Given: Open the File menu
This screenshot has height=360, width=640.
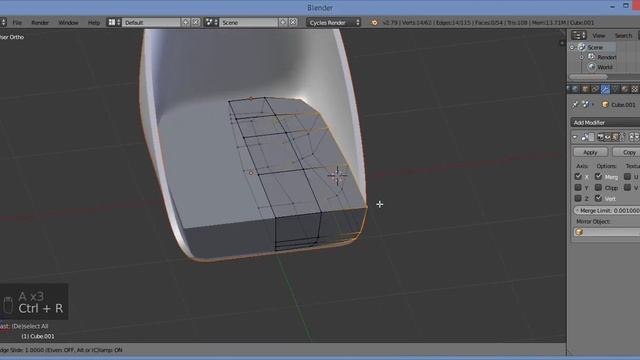Looking at the screenshot, I should click(17, 22).
